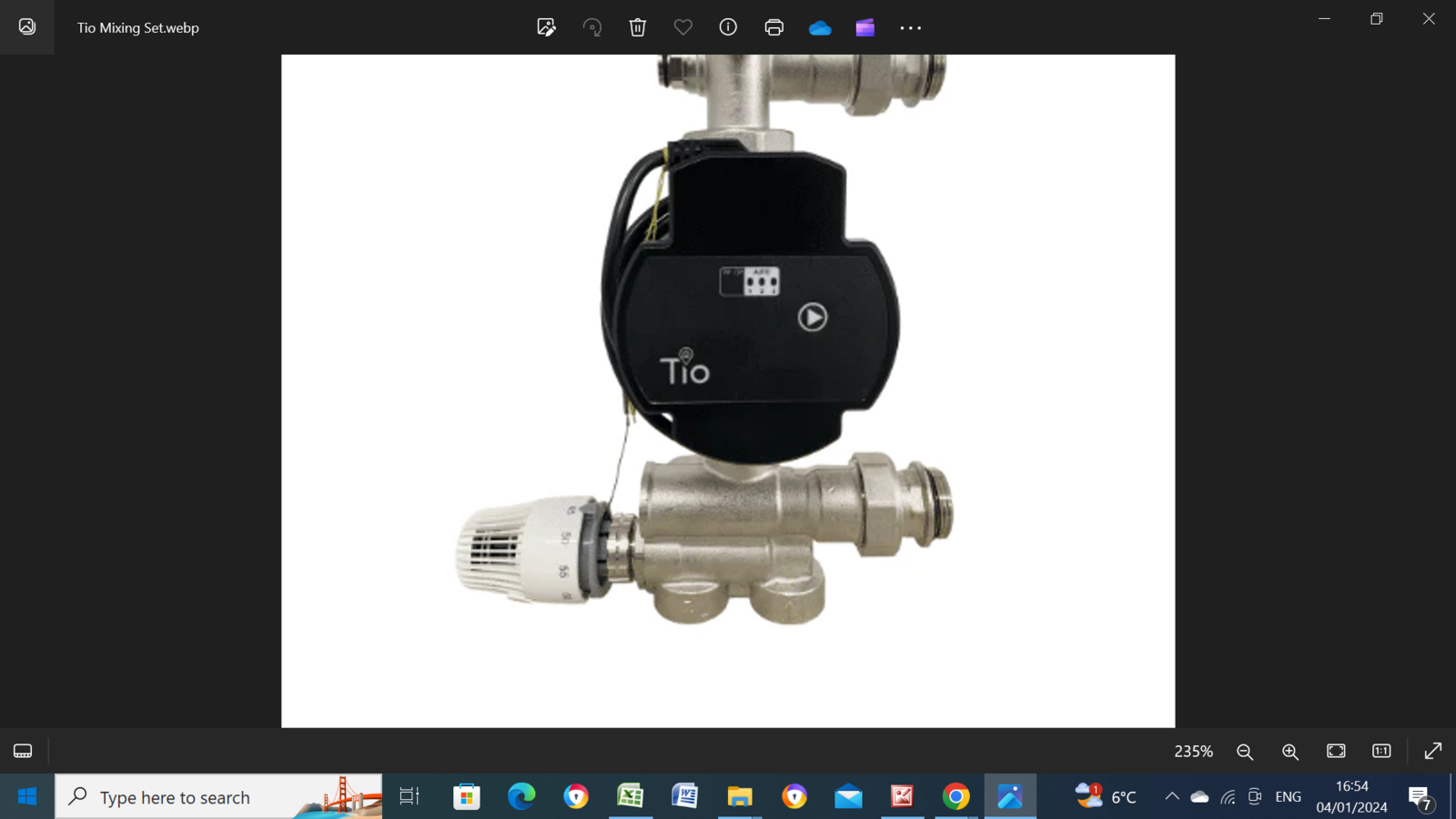This screenshot has width=1456, height=819.
Task: Click the Edit image icon
Action: 546,27
